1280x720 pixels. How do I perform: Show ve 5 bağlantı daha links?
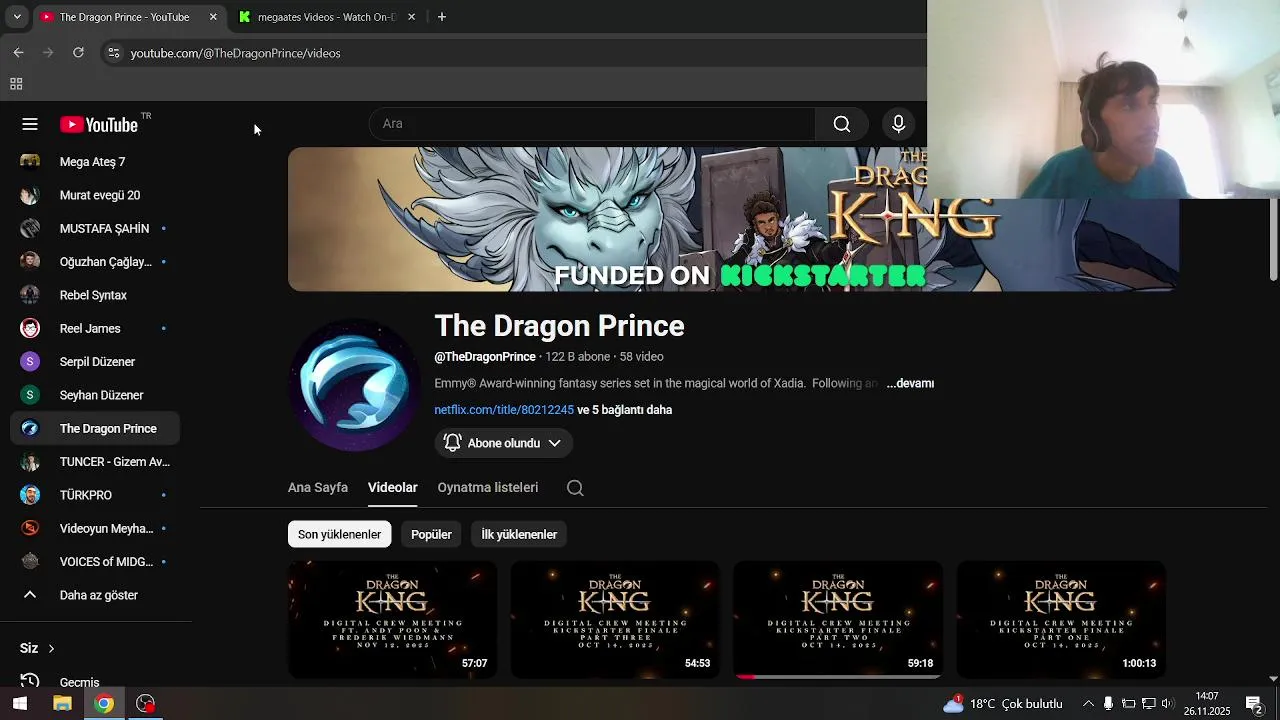pyautogui.click(x=624, y=410)
